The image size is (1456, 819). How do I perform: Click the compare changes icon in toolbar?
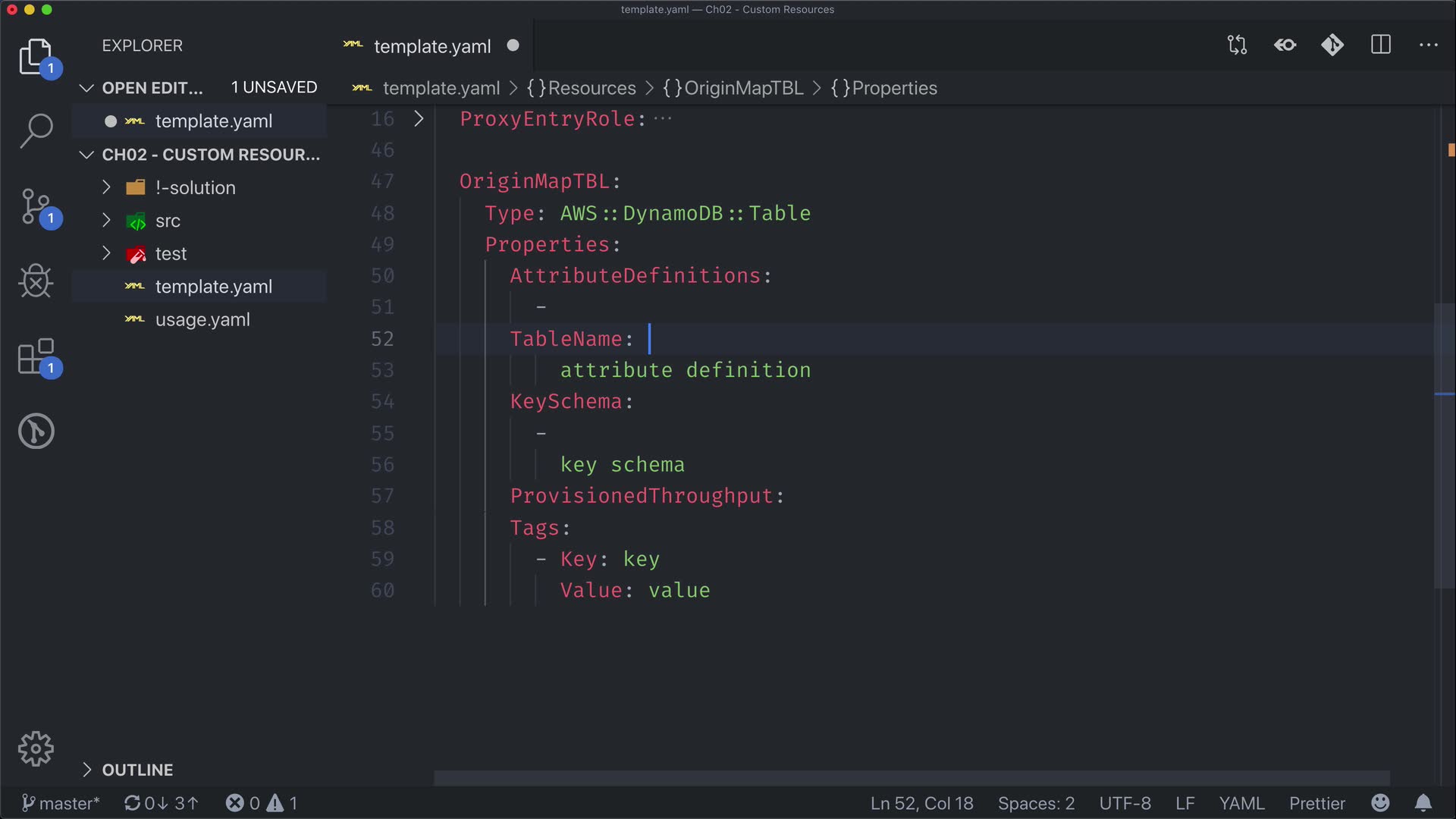[1237, 45]
